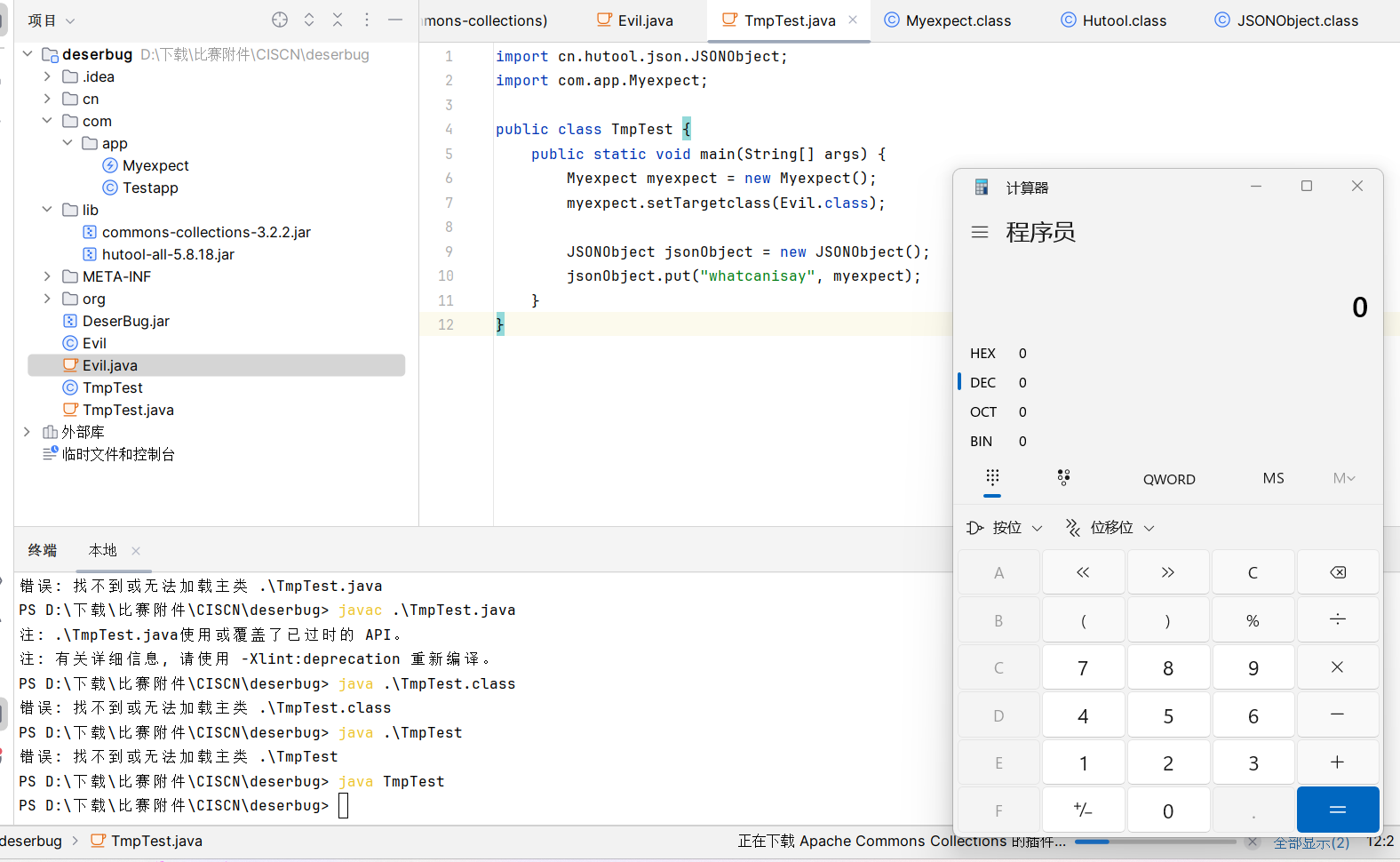1400x862 pixels.
Task: Switch to Myexpect.class editor tab
Action: coord(947,20)
